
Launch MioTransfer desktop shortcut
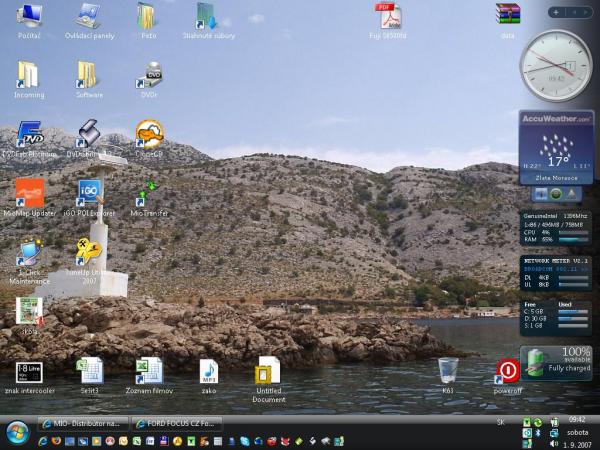149,193
